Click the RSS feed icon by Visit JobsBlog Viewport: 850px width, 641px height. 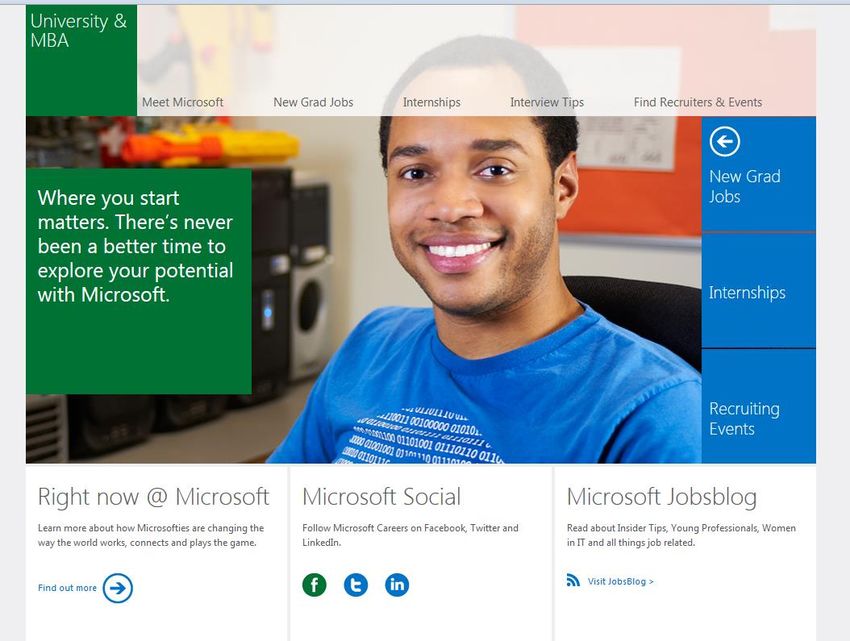pos(573,580)
